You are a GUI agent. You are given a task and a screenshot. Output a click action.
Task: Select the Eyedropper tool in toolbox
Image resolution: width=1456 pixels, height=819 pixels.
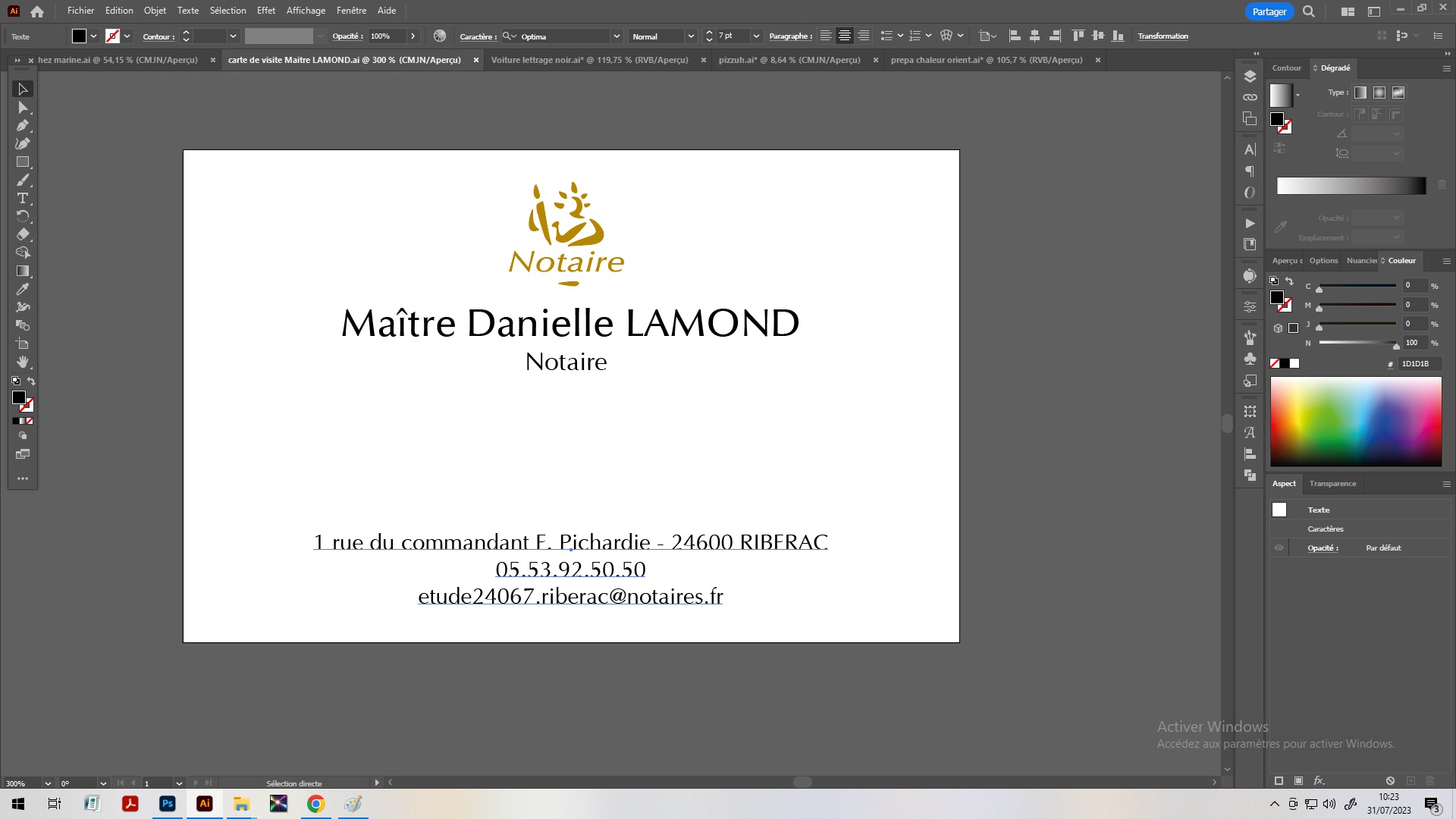point(23,290)
